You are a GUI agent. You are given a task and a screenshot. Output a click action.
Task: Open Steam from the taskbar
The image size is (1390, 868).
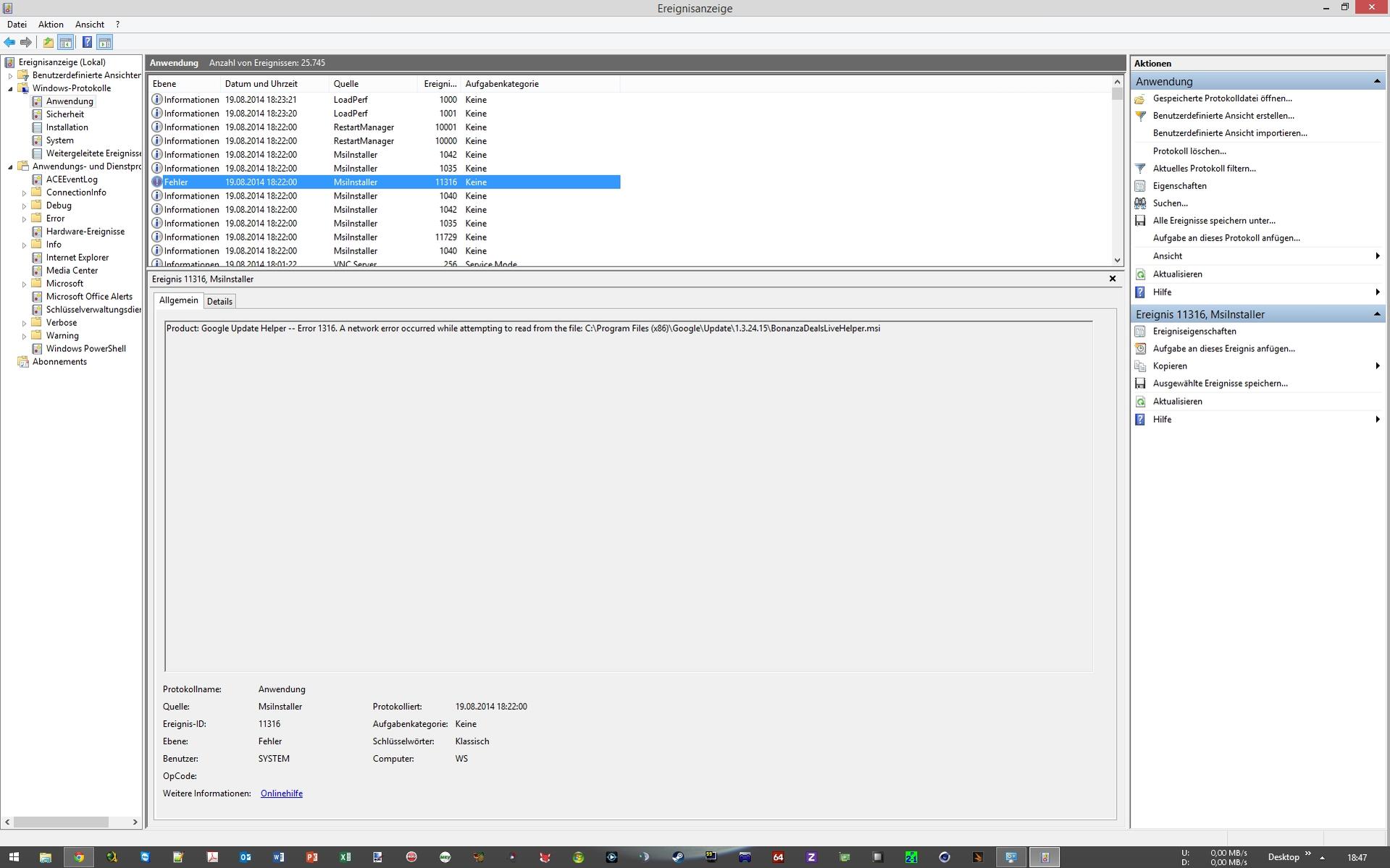coord(678,857)
